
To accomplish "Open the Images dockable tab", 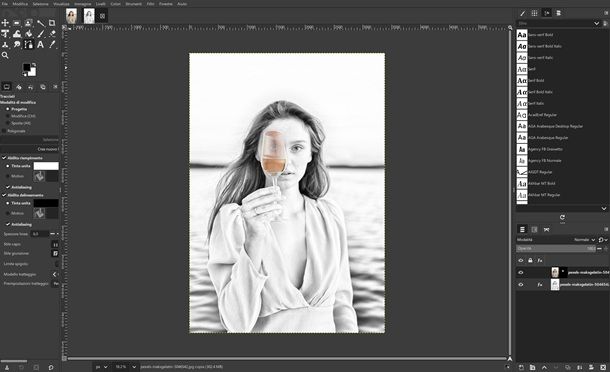I will (x=43, y=87).
